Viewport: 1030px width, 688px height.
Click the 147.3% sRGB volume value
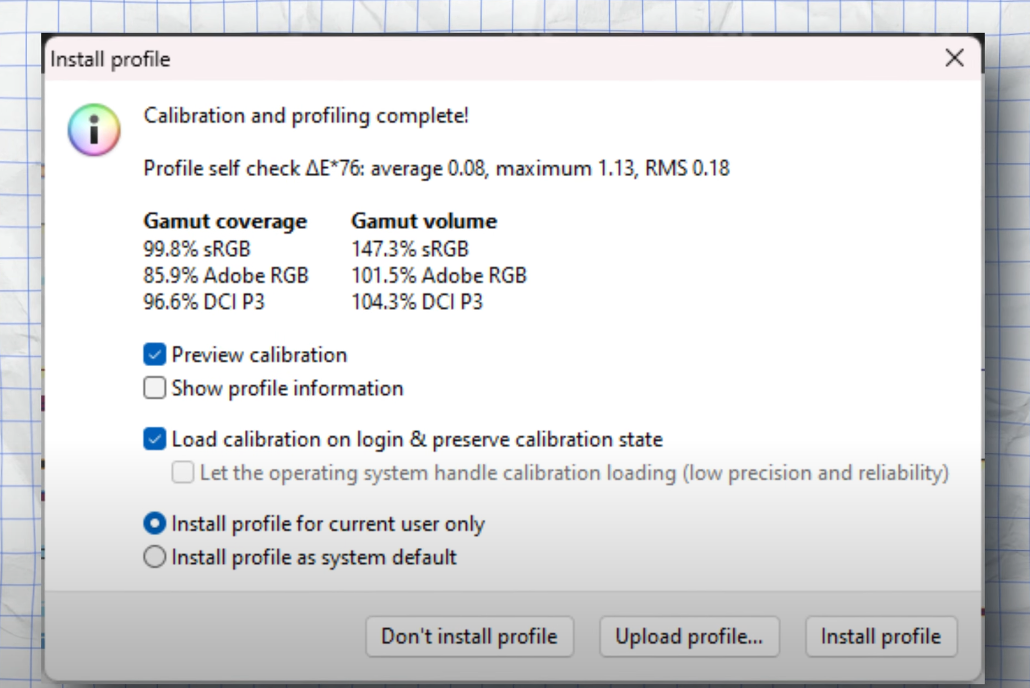tap(410, 249)
